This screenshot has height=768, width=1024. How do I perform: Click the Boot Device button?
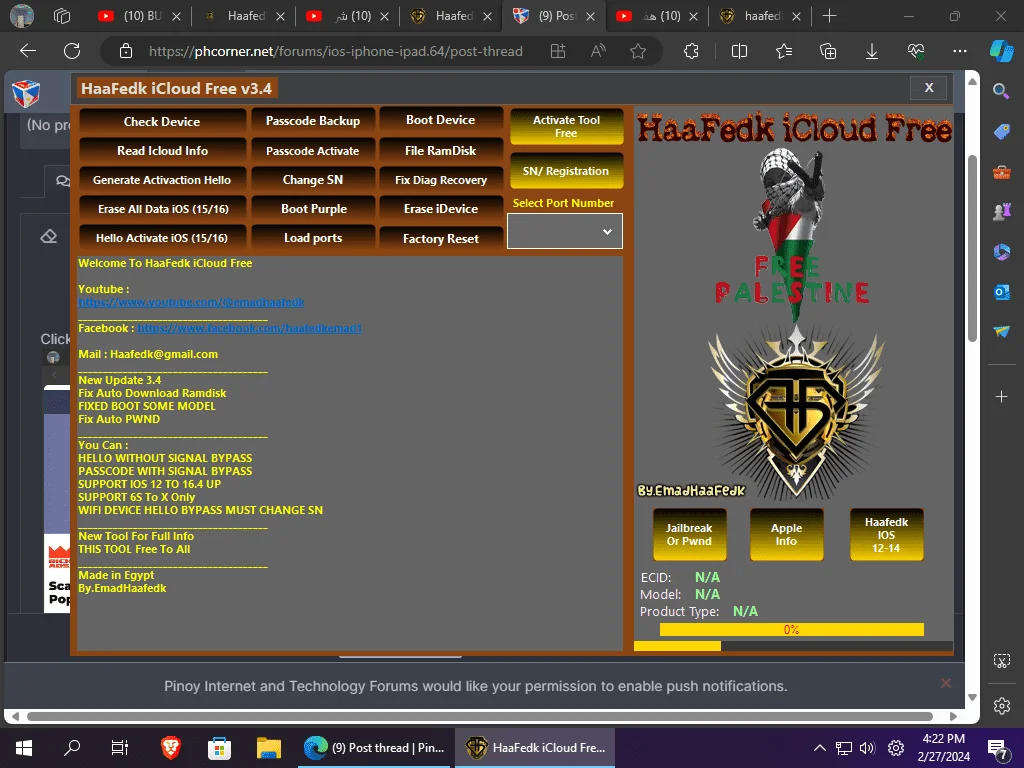441,120
